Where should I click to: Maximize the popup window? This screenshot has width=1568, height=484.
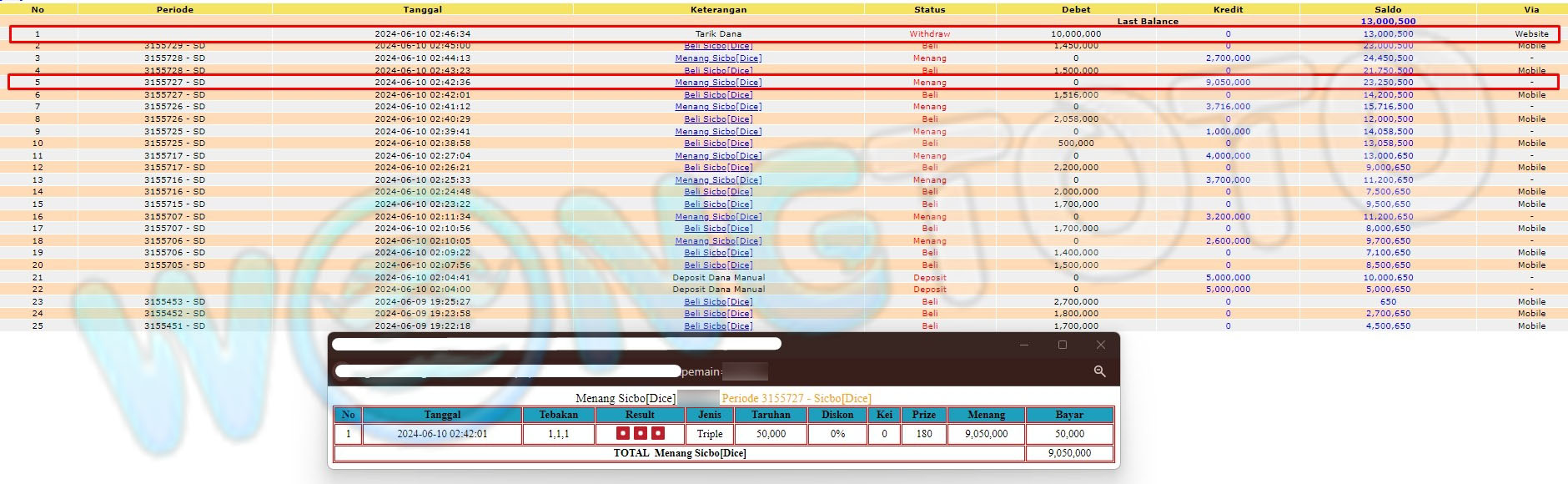coord(1062,345)
